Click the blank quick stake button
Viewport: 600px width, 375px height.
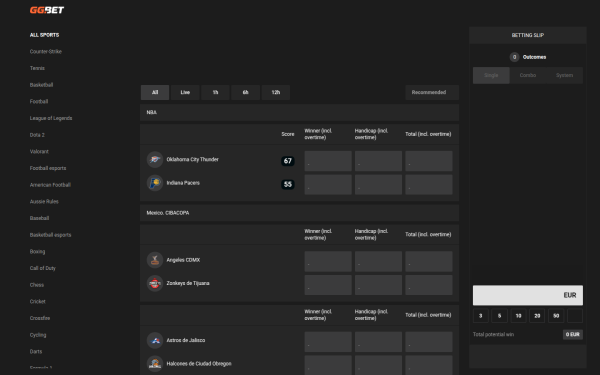click(x=575, y=316)
